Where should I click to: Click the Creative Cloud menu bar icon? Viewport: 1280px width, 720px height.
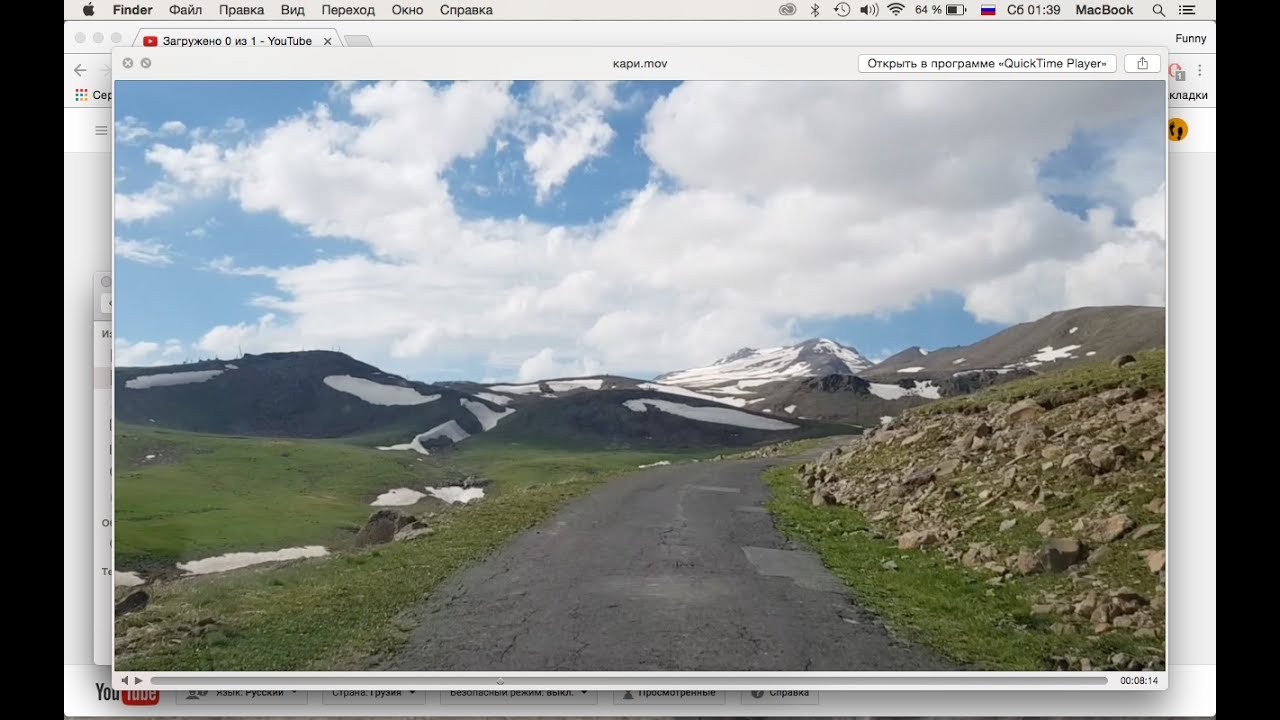click(787, 10)
